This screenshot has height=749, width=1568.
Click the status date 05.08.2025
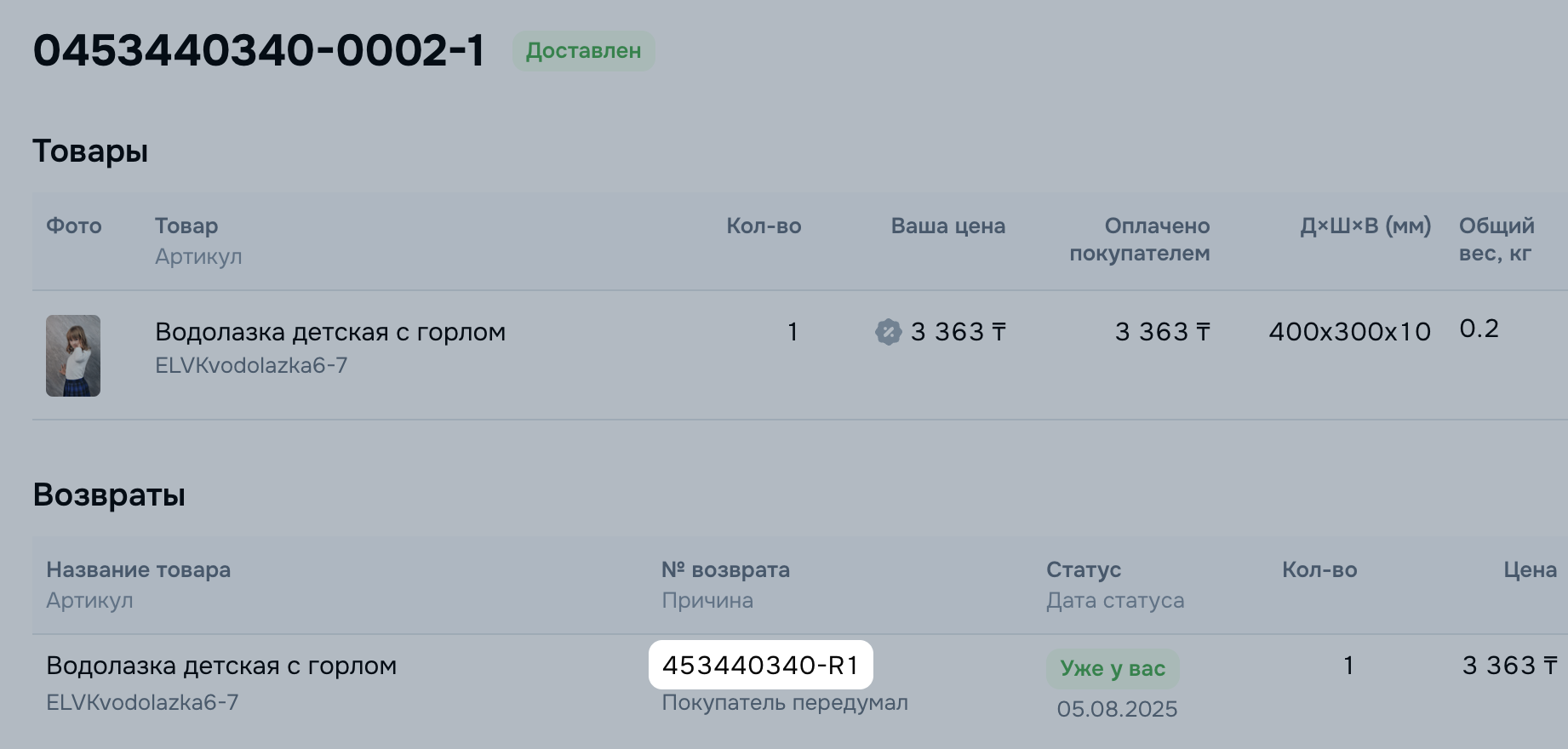(x=1117, y=710)
